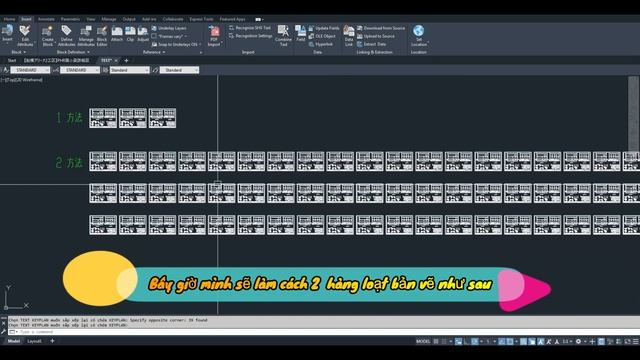Select the Clip reference tool

(130, 34)
